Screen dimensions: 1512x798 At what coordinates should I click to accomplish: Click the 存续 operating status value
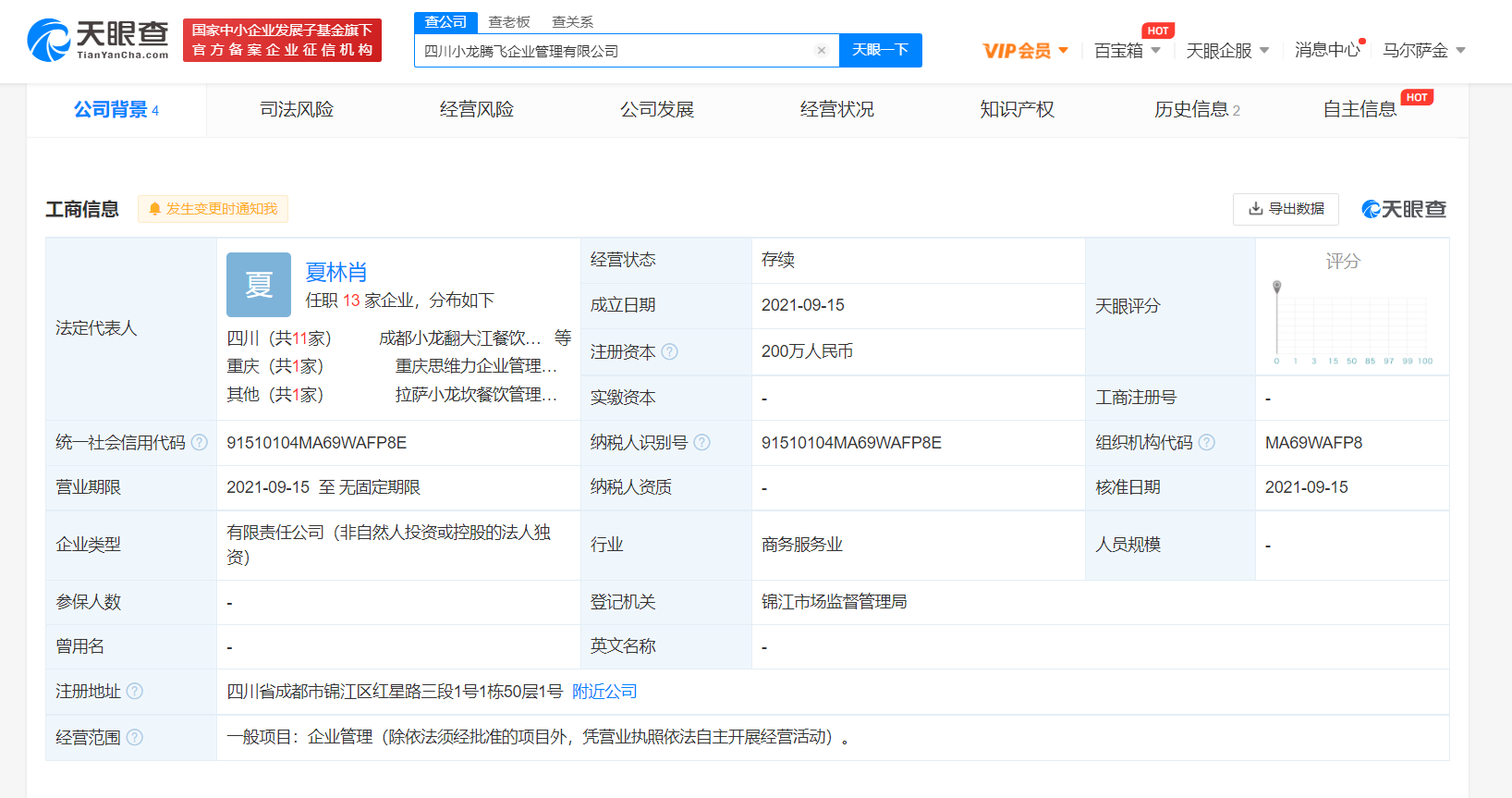point(778,260)
